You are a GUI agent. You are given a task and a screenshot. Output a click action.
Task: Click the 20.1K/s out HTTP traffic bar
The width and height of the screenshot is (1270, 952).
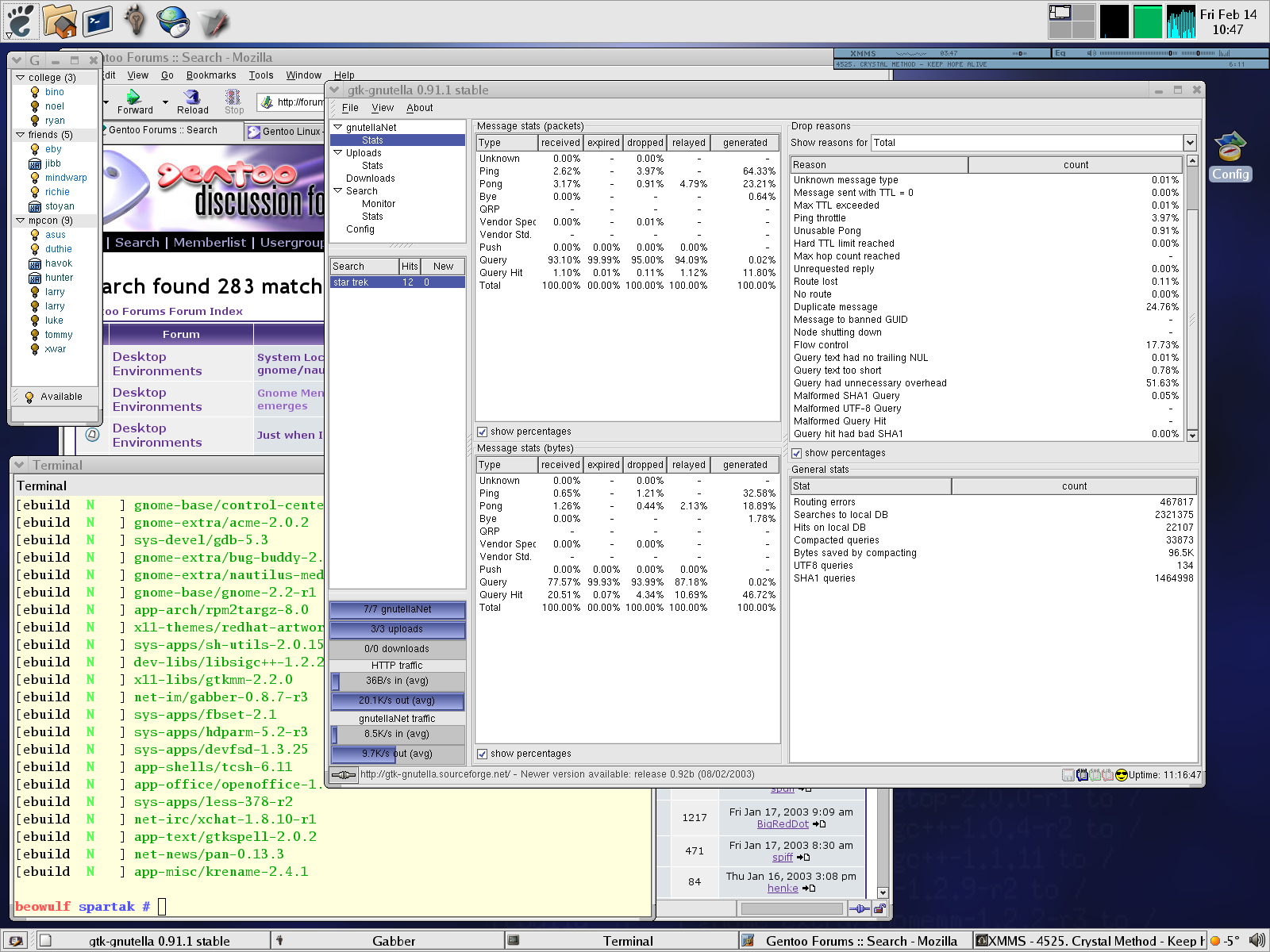(398, 701)
